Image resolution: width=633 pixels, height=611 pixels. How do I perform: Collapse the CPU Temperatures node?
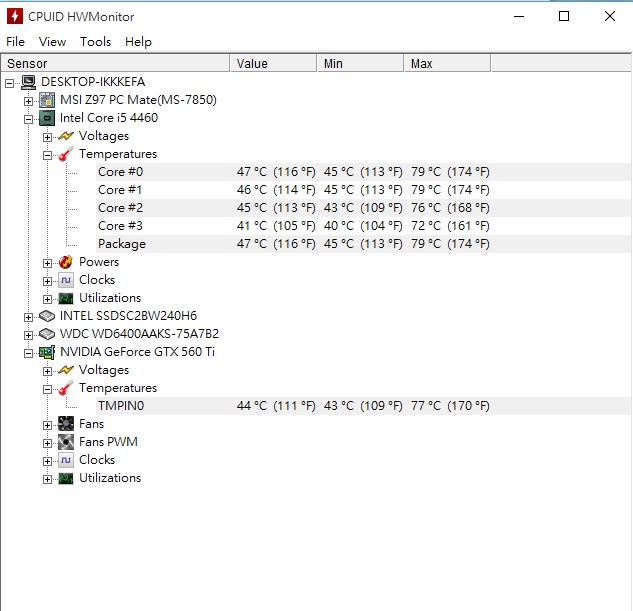pyautogui.click(x=47, y=155)
